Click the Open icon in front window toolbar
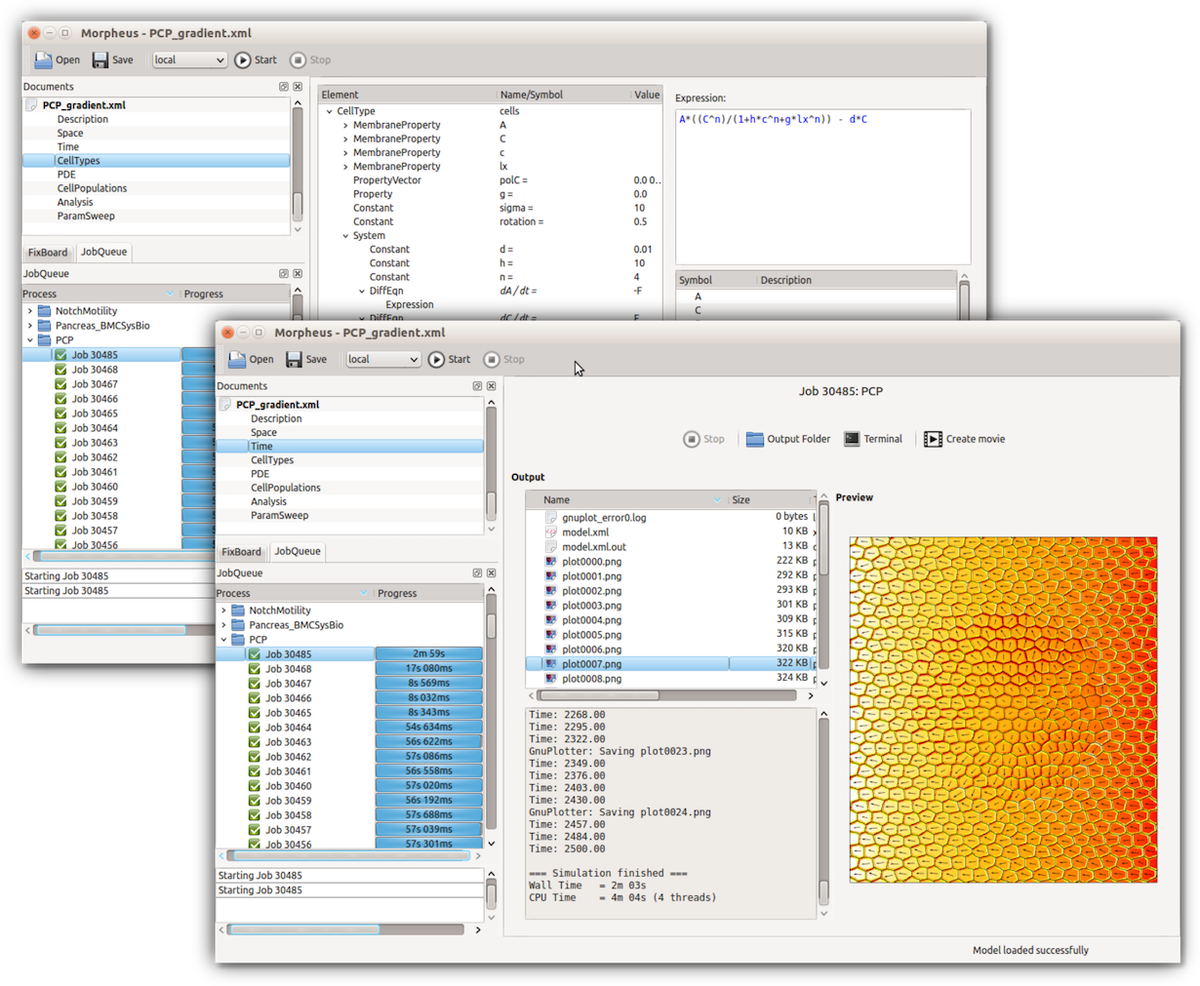This screenshot has width=1200, height=986. [237, 360]
